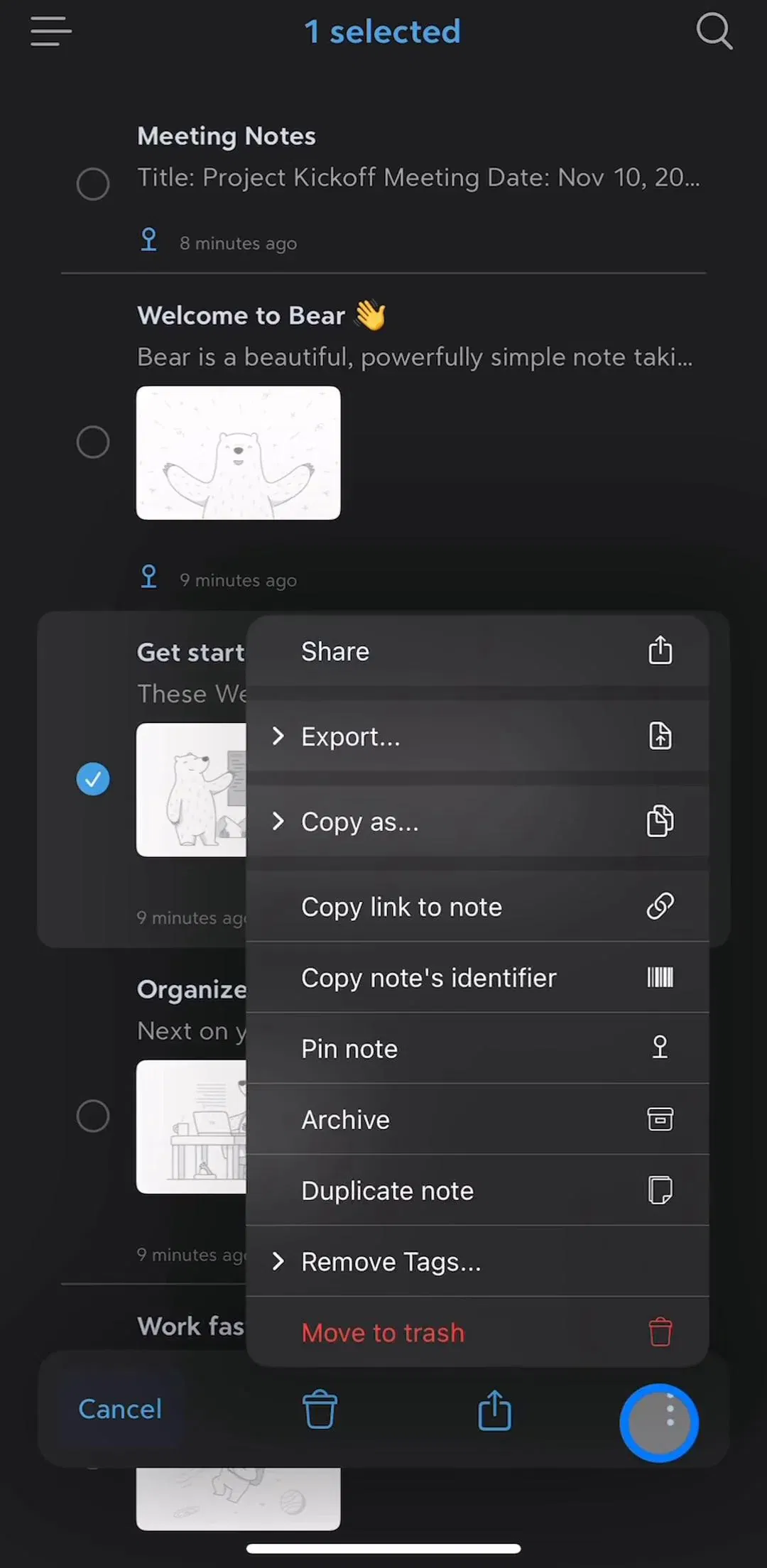Tap the pin icon under Welcome to Bear
Viewport: 767px width, 1568px height.
(148, 577)
